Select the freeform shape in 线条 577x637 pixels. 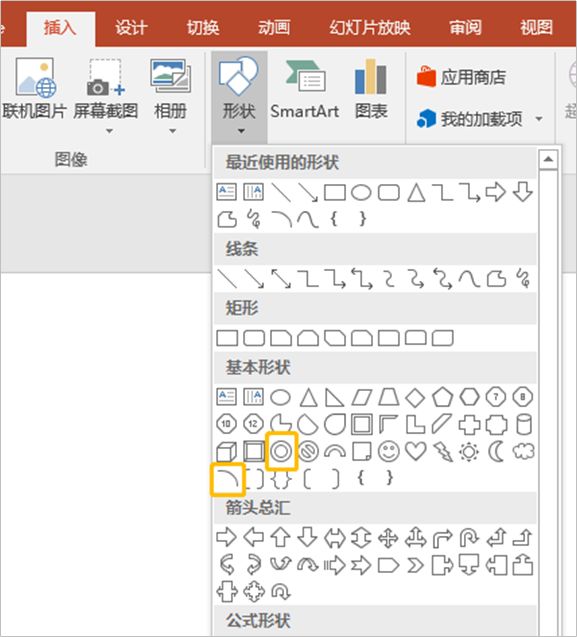click(x=497, y=279)
